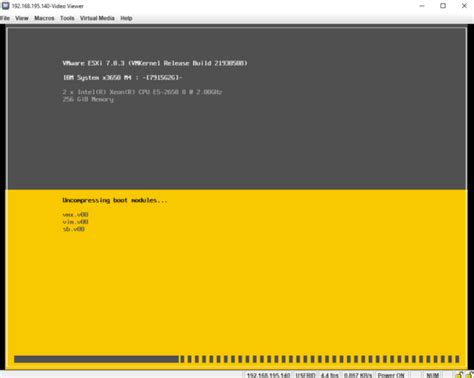Image resolution: width=474 pixels, height=378 pixels.
Task: Click the '256 GiB Memory' line
Action: 88,99
